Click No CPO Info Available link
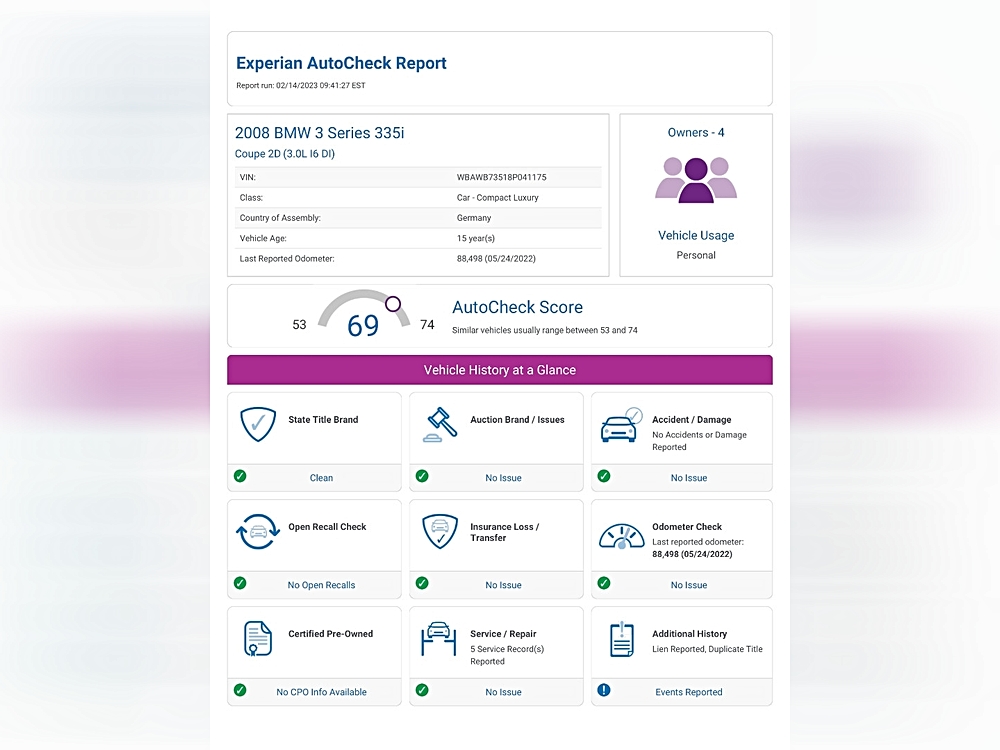The image size is (1000, 750). point(321,692)
